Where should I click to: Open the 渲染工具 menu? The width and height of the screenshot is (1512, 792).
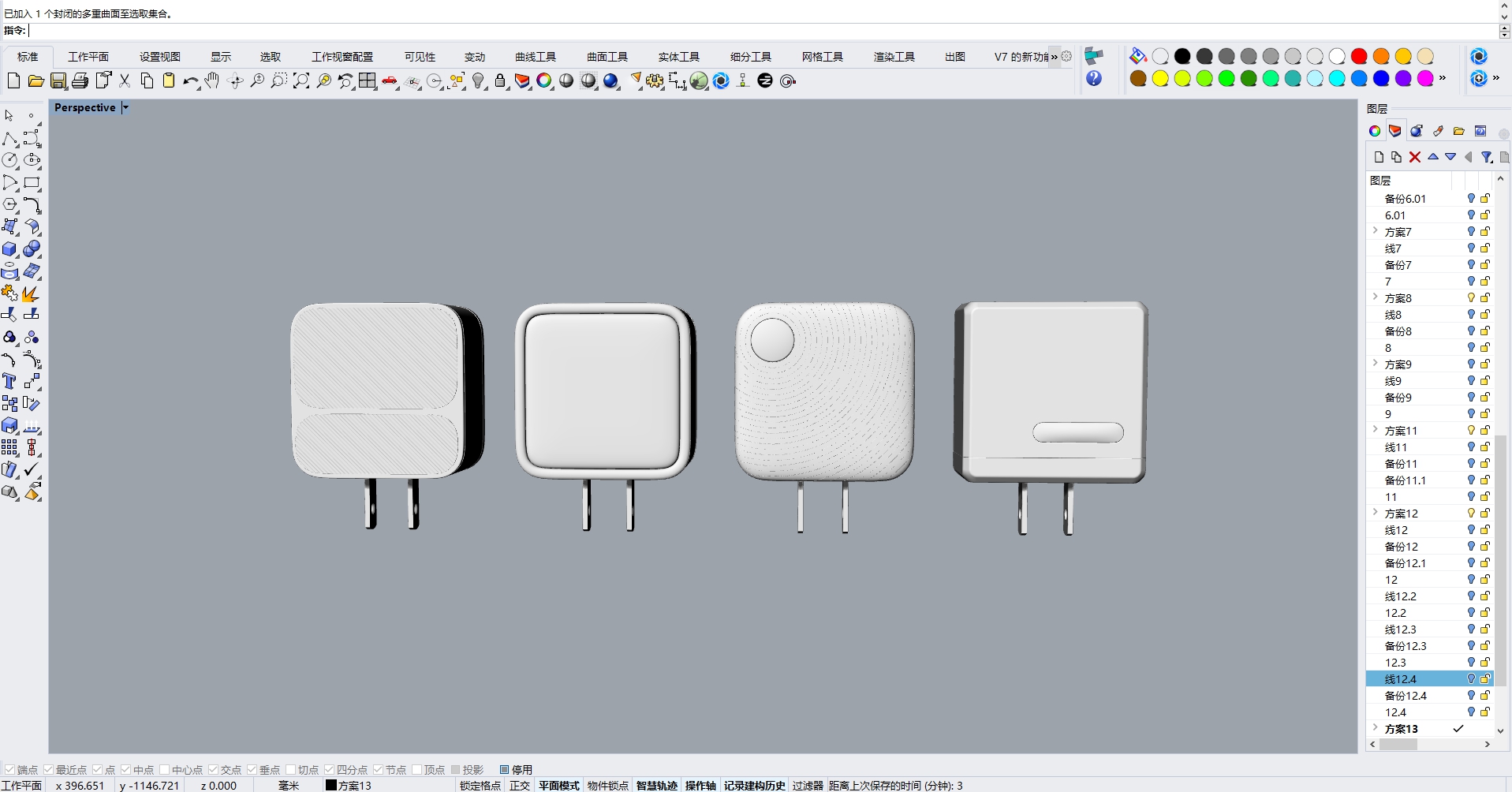pos(893,56)
